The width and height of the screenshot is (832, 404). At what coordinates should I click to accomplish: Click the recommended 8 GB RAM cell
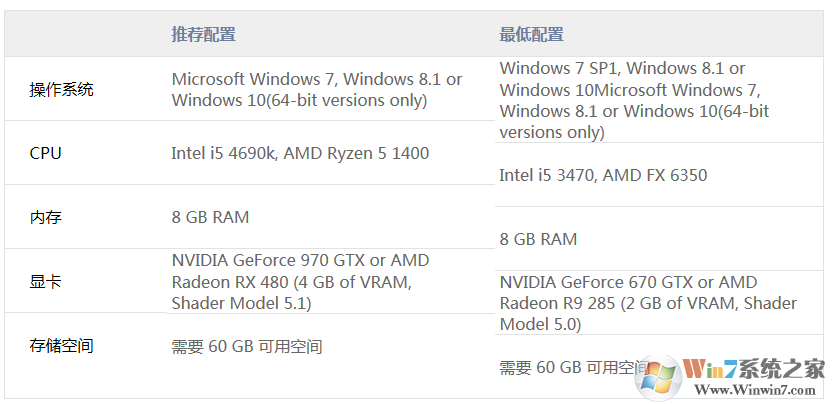[x=210, y=217]
